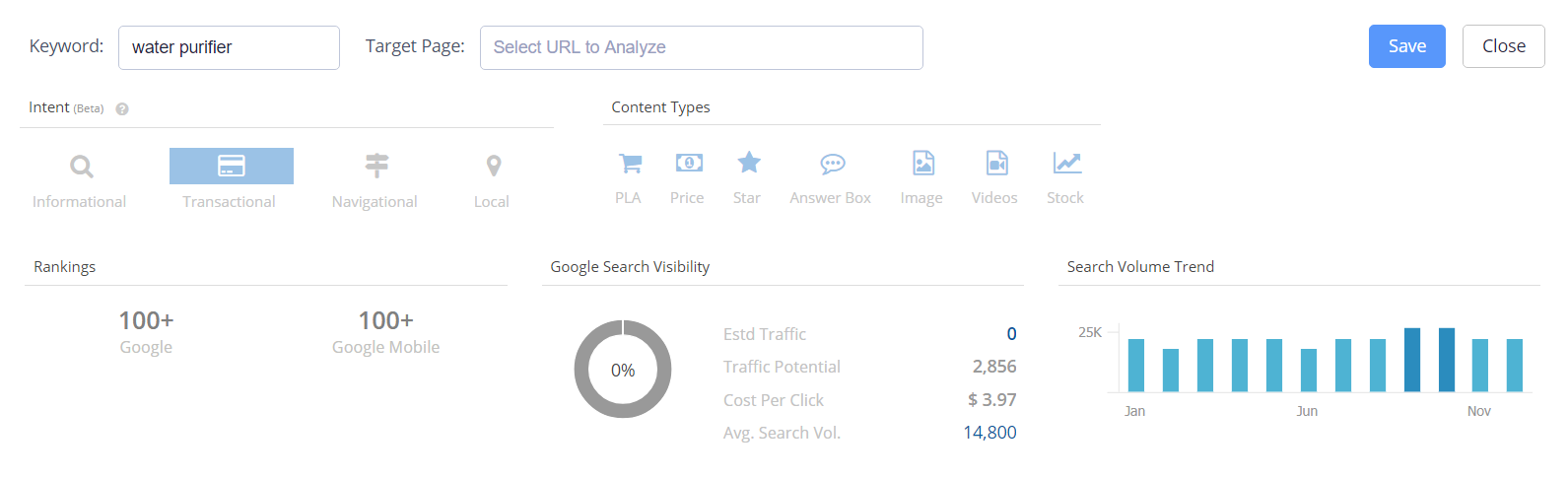The height and width of the screenshot is (478, 1568).
Task: Toggle the Price content type icon
Action: [689, 163]
